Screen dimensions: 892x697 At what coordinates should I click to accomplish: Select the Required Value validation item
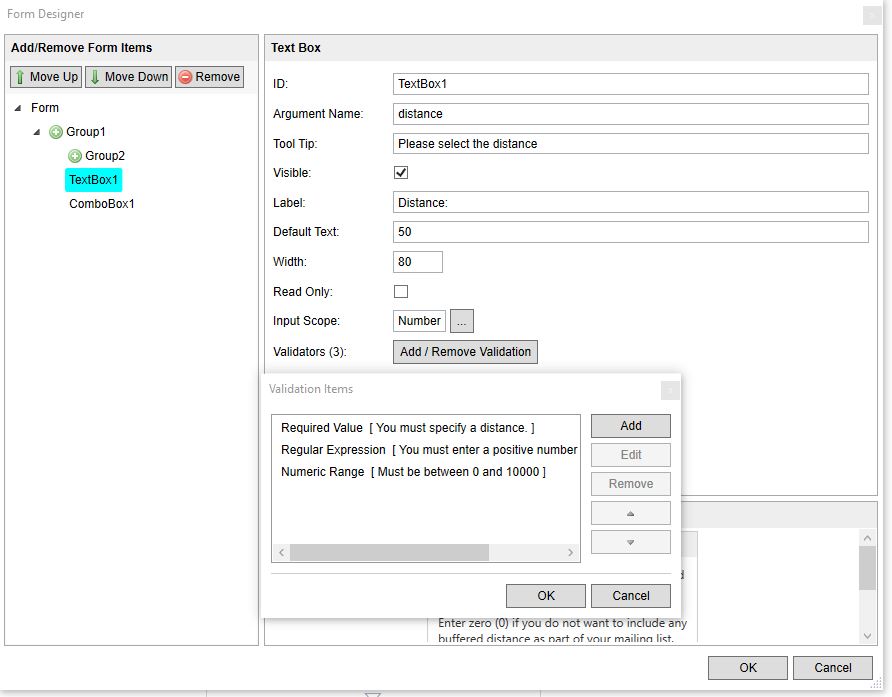coord(408,428)
